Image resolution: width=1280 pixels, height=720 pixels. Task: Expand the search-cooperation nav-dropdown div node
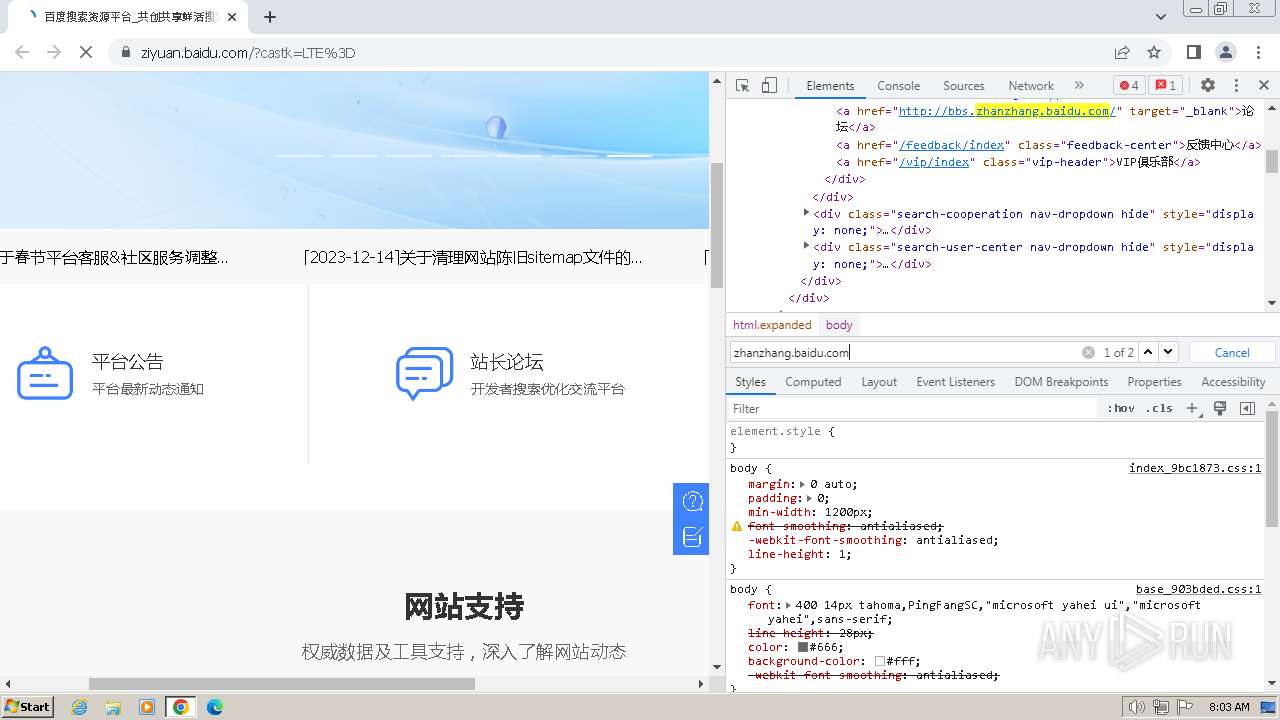coord(806,213)
